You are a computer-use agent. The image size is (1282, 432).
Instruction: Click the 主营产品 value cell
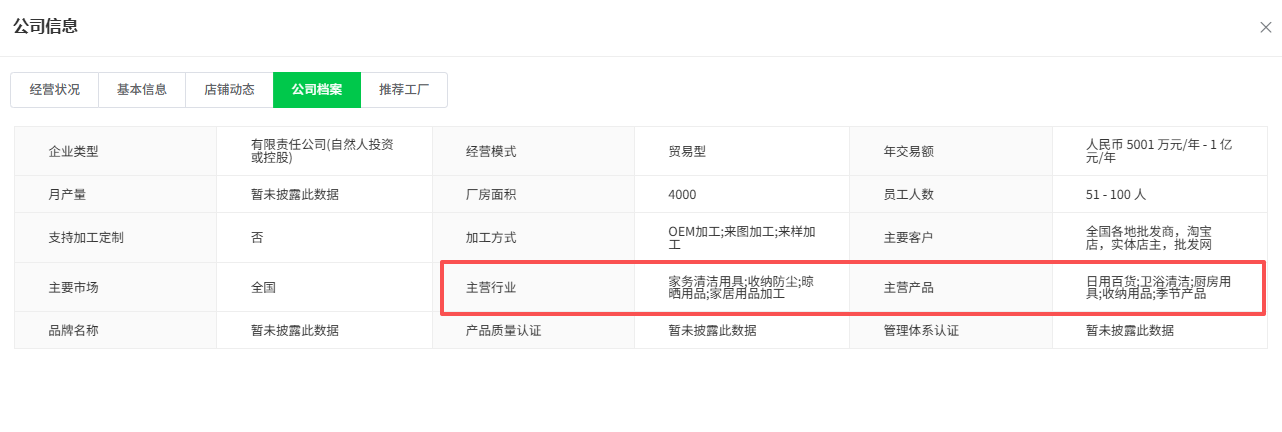point(1160,287)
